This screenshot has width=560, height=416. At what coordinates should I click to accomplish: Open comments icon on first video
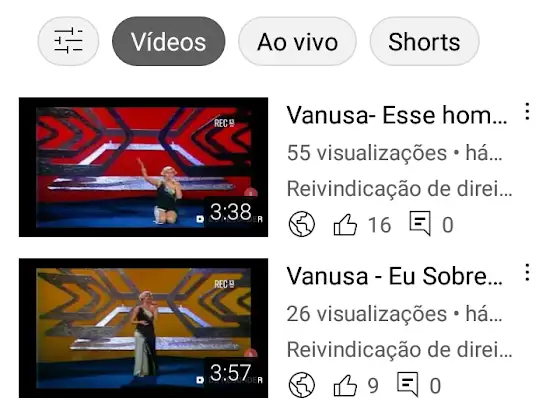(420, 224)
